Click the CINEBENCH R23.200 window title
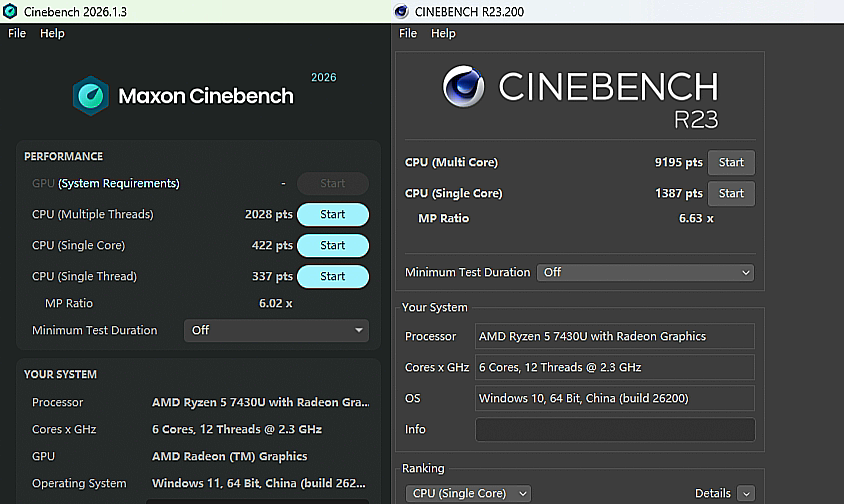The image size is (844, 504). (469, 12)
